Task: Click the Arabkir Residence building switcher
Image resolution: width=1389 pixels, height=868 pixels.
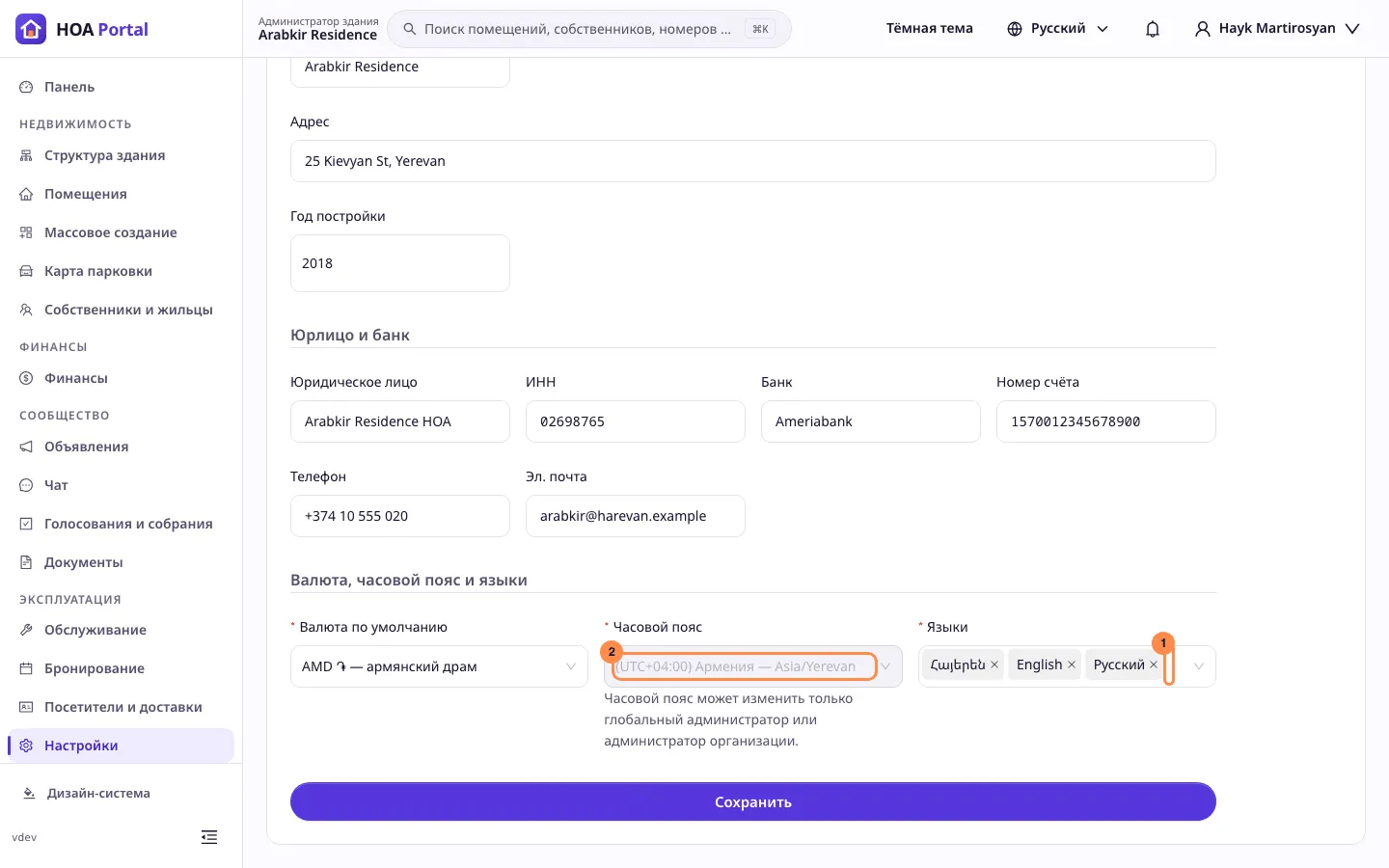Action: coord(318,29)
